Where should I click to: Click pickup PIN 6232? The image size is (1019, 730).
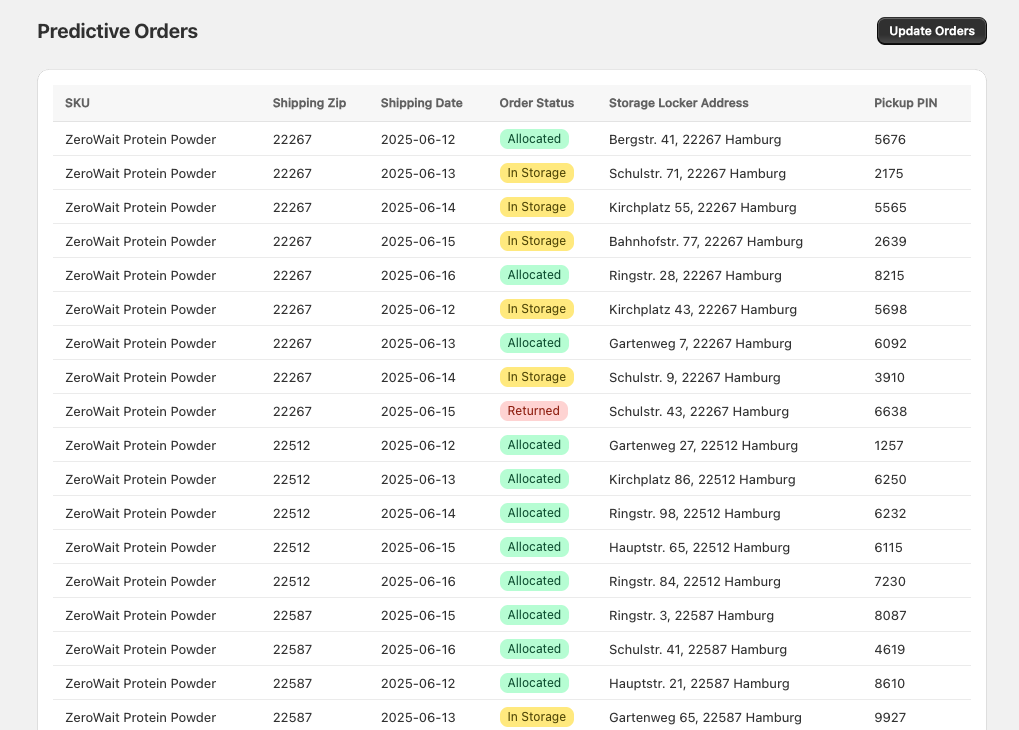(x=890, y=514)
